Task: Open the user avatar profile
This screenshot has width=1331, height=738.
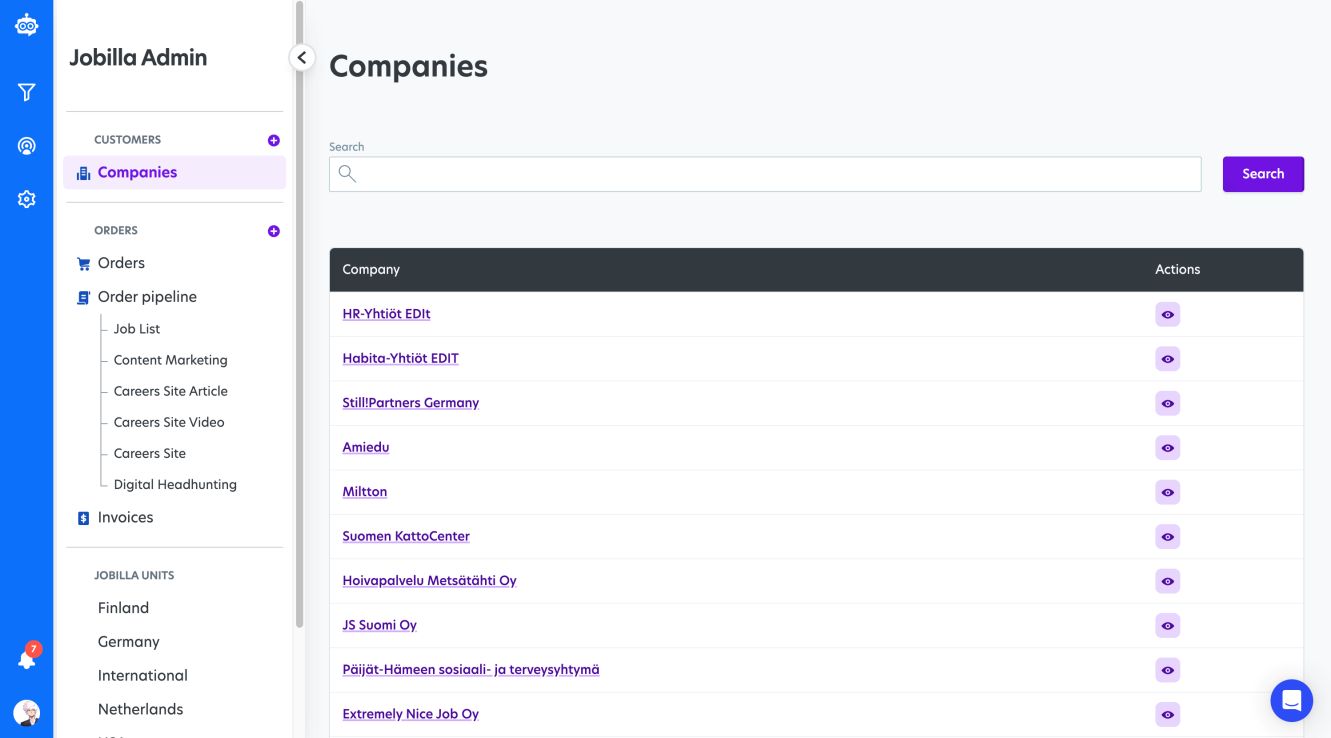Action: coord(27,713)
